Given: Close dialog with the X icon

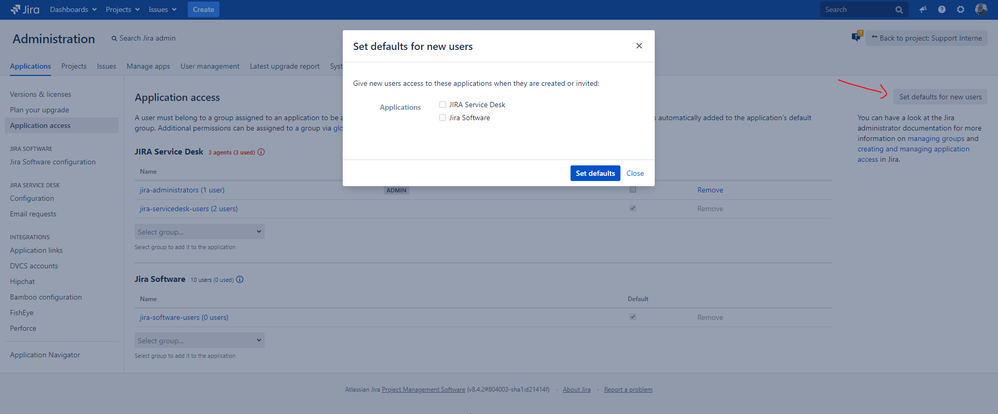Looking at the screenshot, I should coord(639,46).
